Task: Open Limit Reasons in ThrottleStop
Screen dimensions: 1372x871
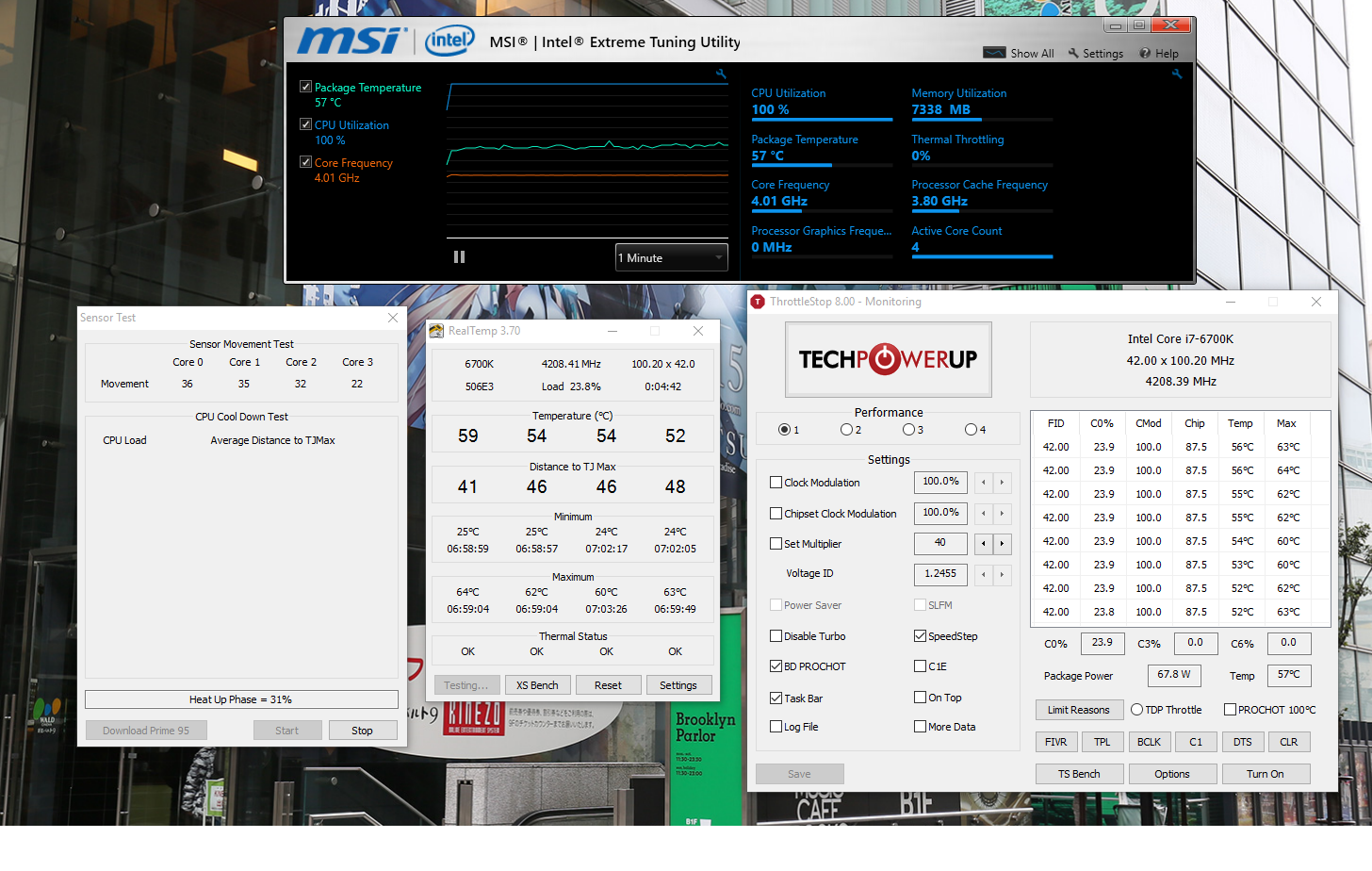Action: point(1079,710)
